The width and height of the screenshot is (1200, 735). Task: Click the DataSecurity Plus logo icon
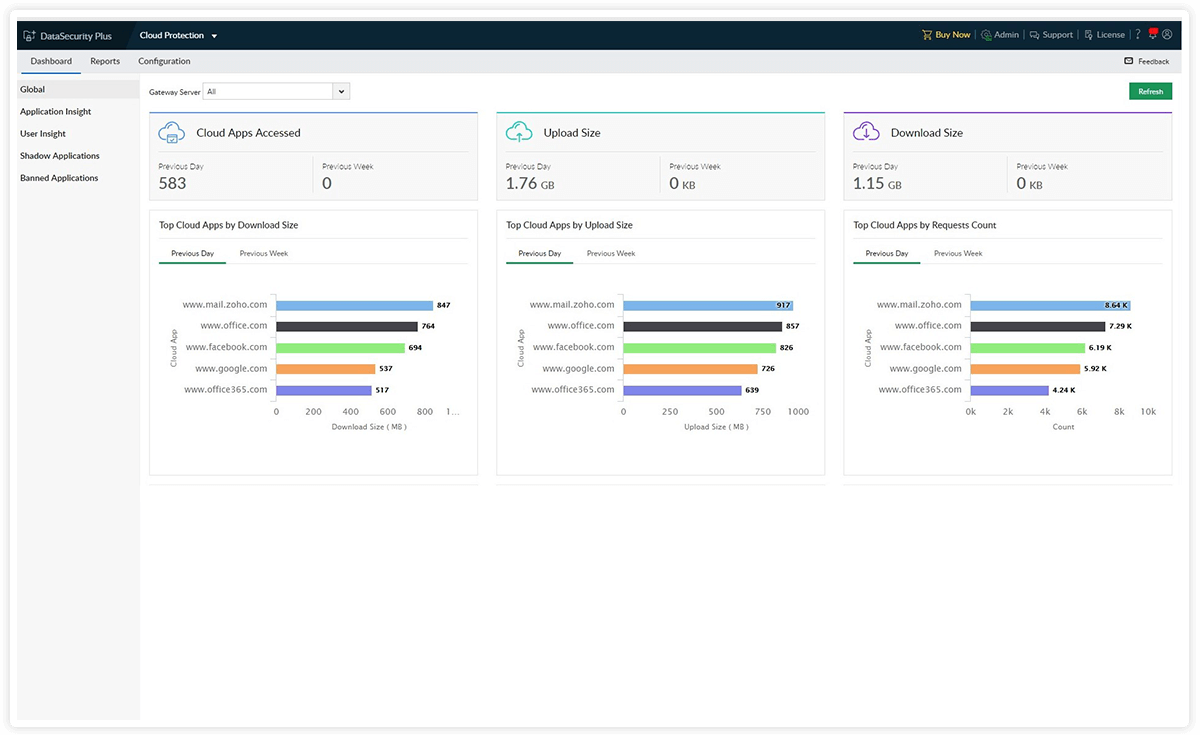point(29,36)
